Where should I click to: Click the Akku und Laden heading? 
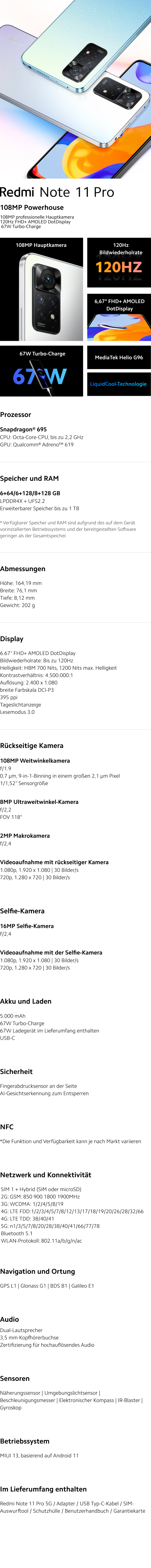pyautogui.click(x=26, y=1001)
